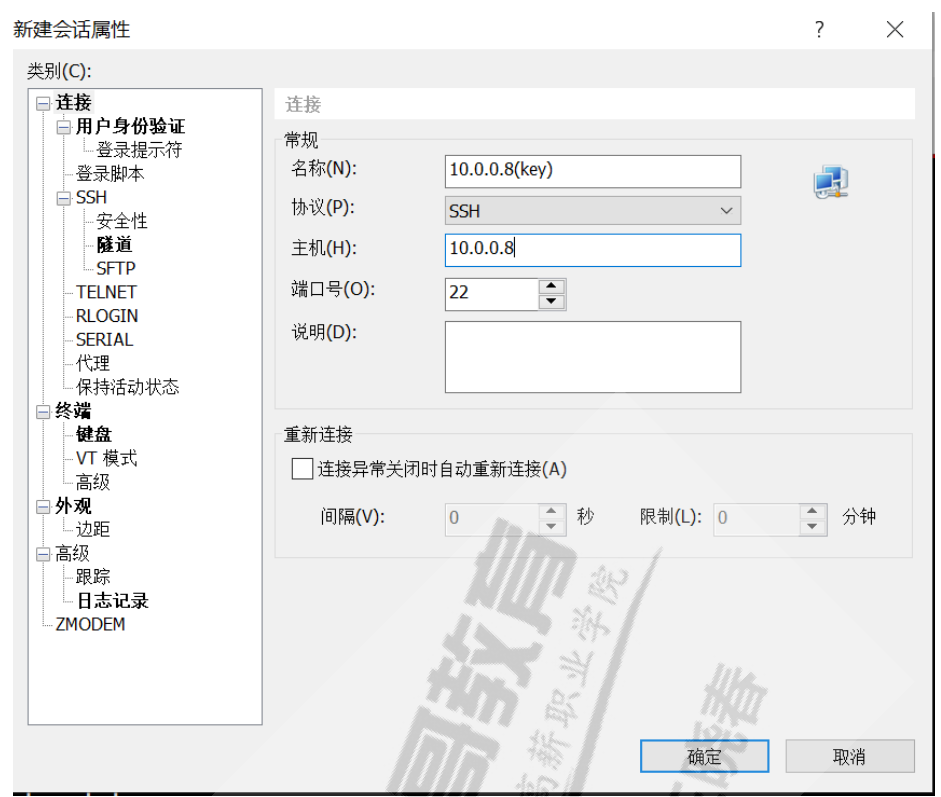Collapse the 外观 tree node
Image resolution: width=941 pixels, height=797 pixels.
43,507
